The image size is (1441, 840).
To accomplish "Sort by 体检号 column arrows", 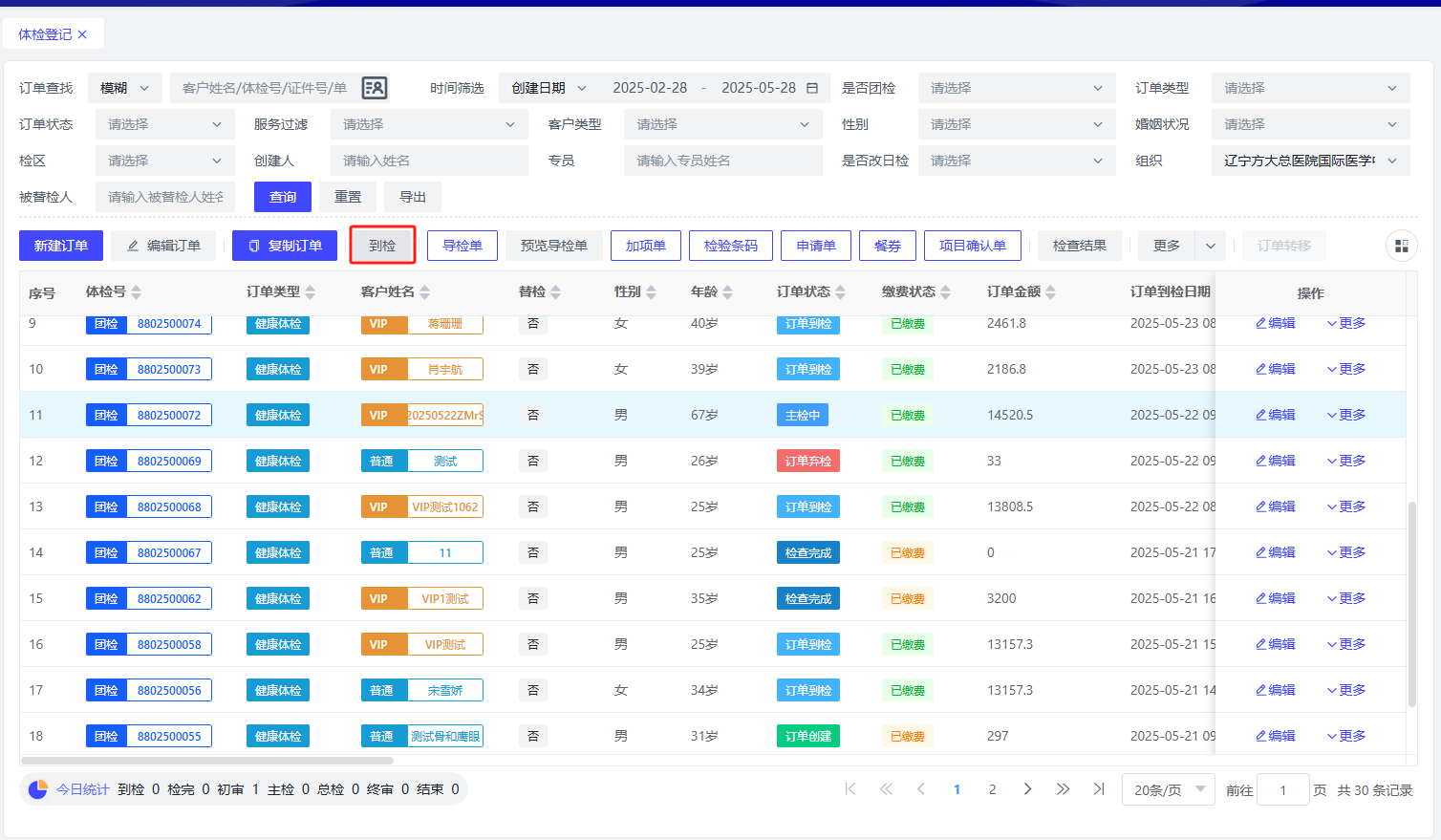I will 136,292.
